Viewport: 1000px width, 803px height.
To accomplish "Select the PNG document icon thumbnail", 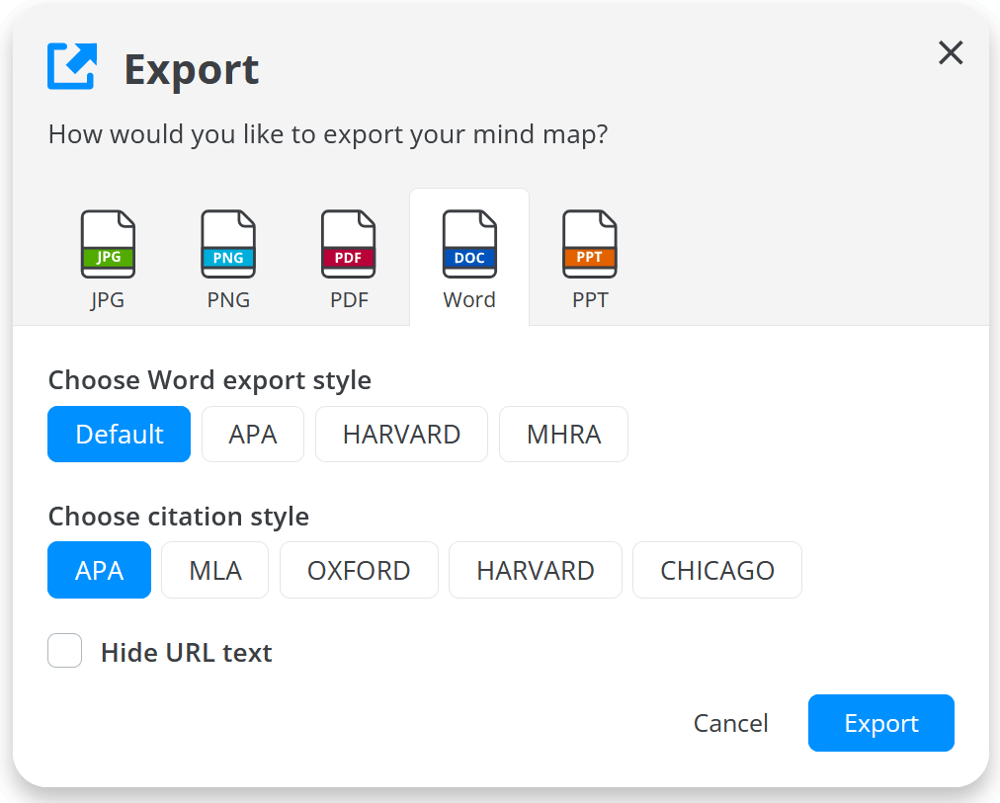I will pyautogui.click(x=228, y=243).
